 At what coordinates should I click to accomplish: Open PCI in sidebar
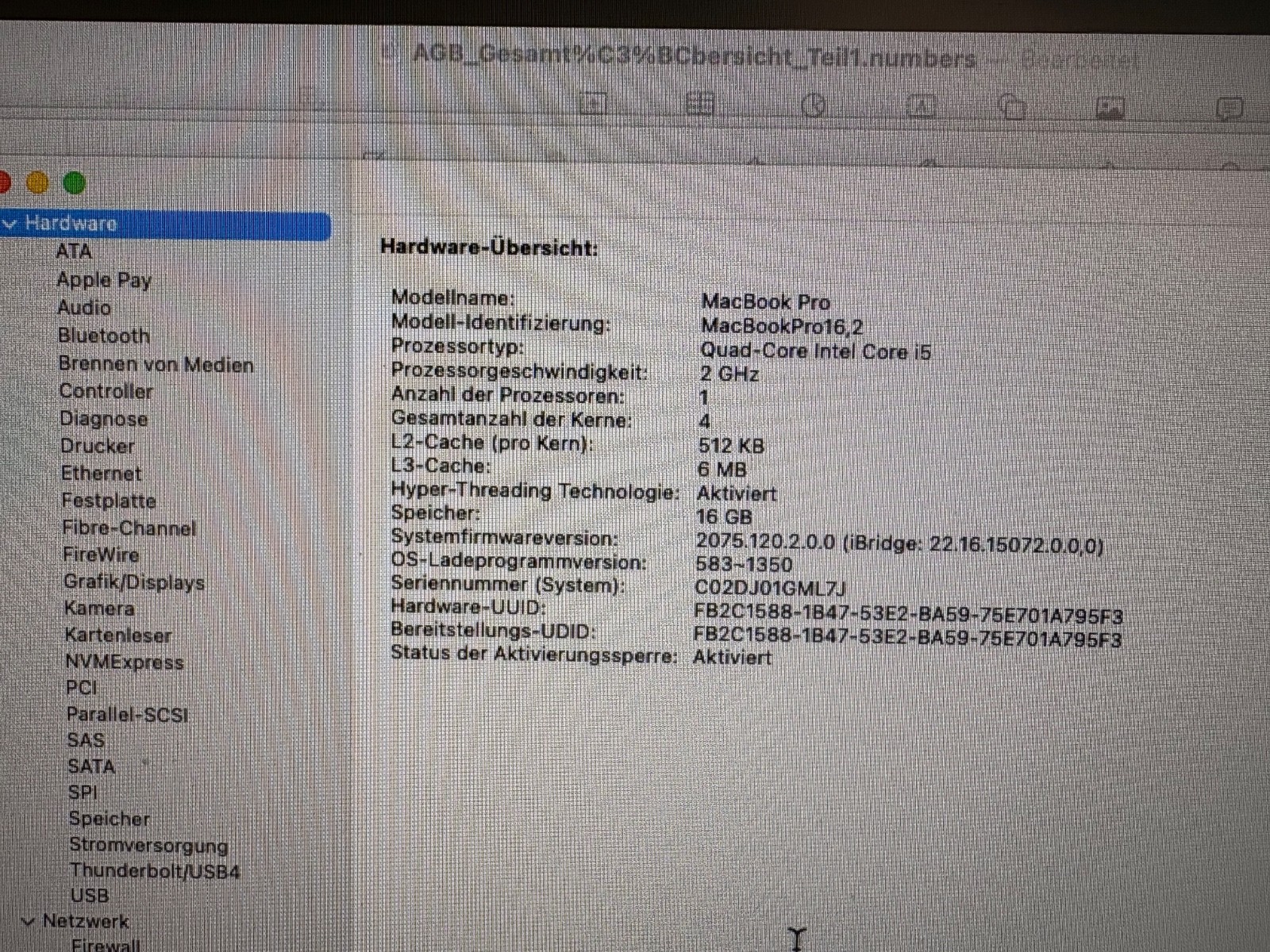(82, 688)
